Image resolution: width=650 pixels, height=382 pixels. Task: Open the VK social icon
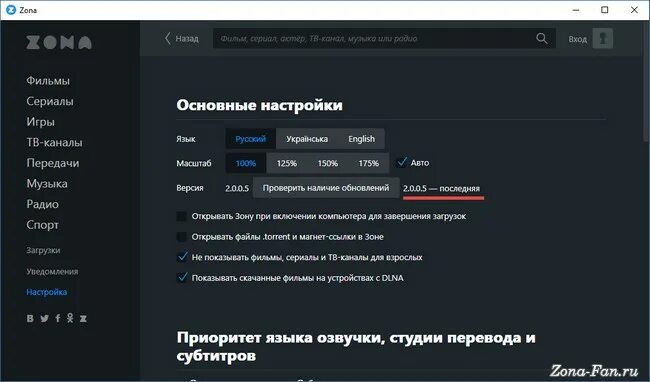30,318
